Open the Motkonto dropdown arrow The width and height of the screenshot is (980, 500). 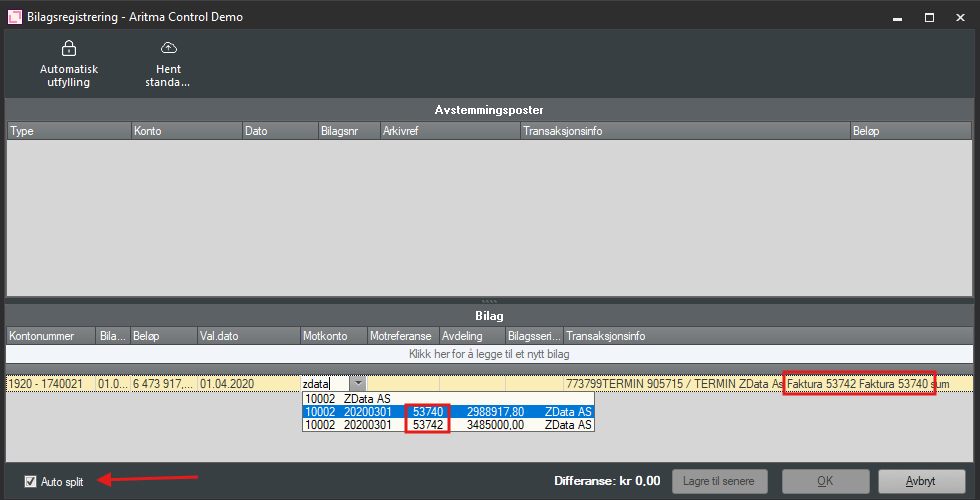click(x=357, y=383)
